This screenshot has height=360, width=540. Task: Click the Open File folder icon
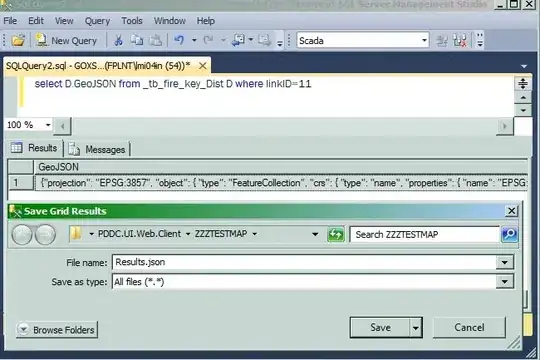tap(18, 41)
